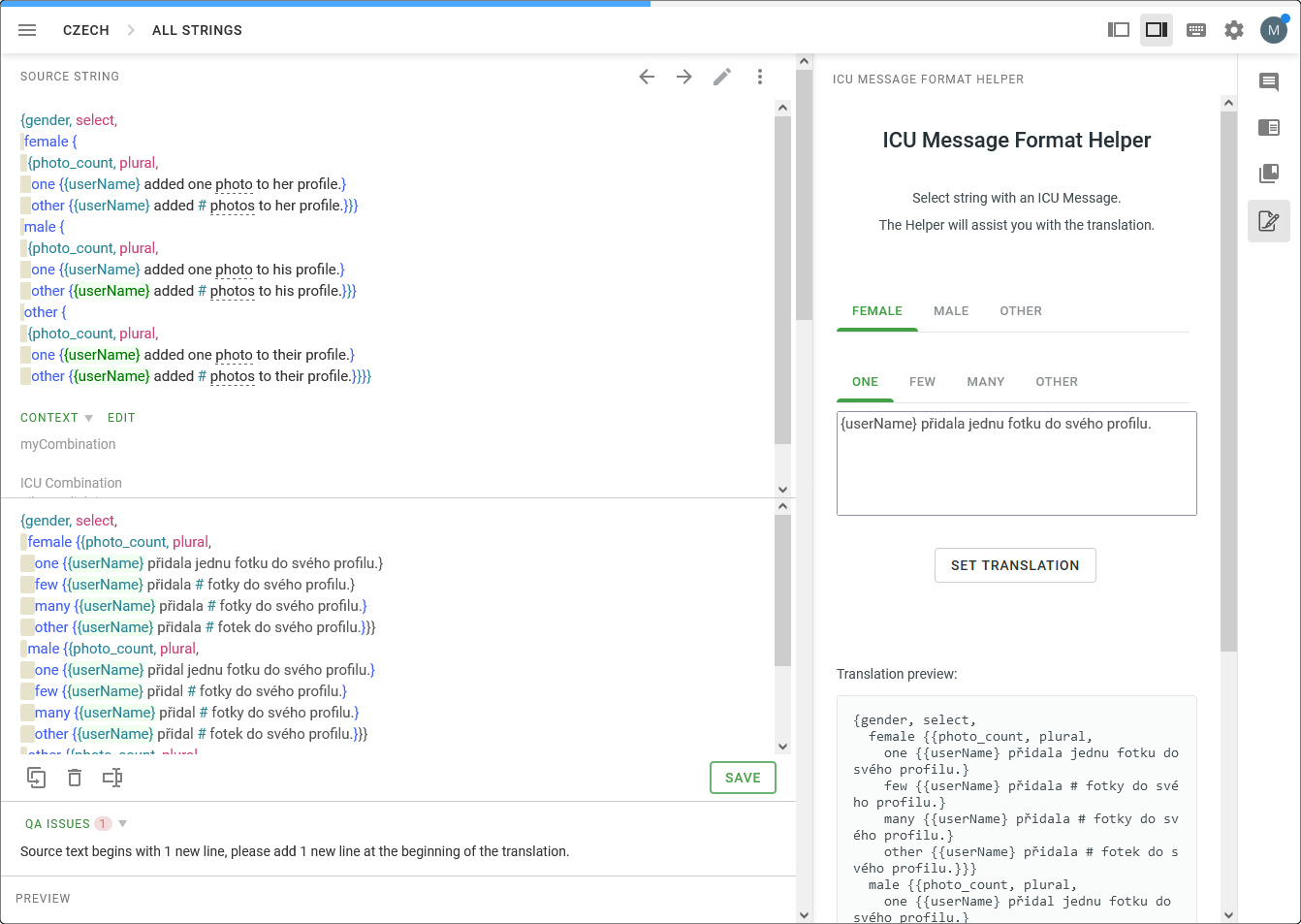Open ICU Message Format Helper panel icon

(x=1269, y=221)
